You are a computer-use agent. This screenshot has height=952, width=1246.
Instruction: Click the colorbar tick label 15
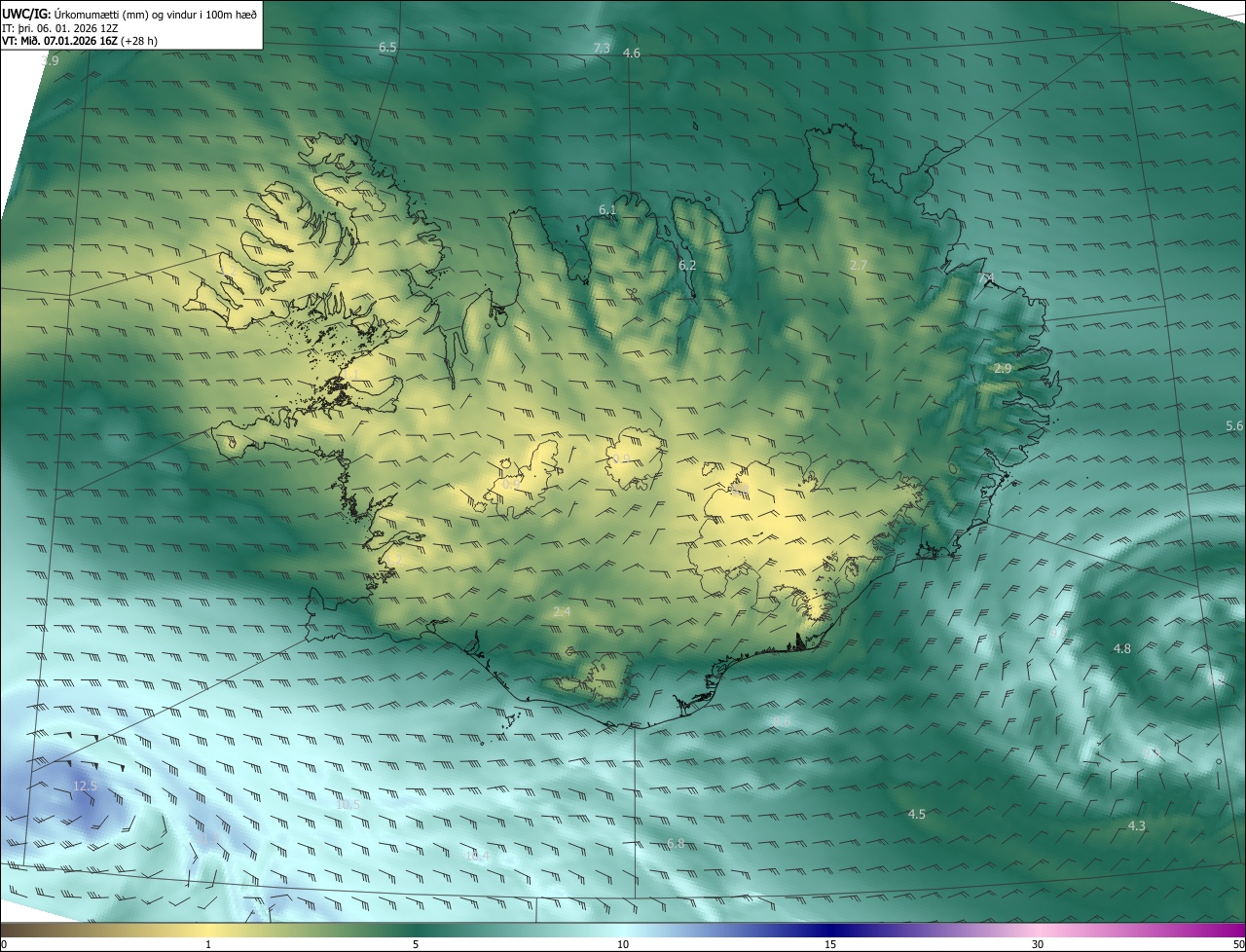point(830,945)
